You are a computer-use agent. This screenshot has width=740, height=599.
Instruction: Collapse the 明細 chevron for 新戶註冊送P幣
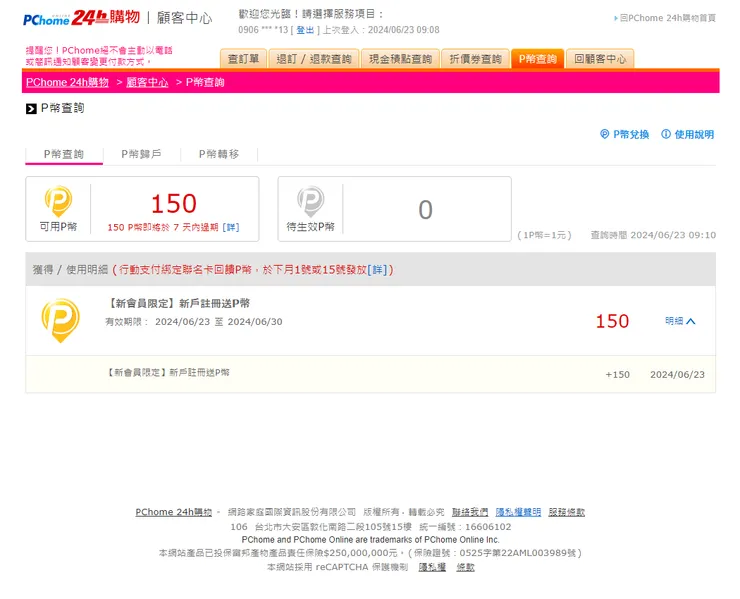click(691, 321)
